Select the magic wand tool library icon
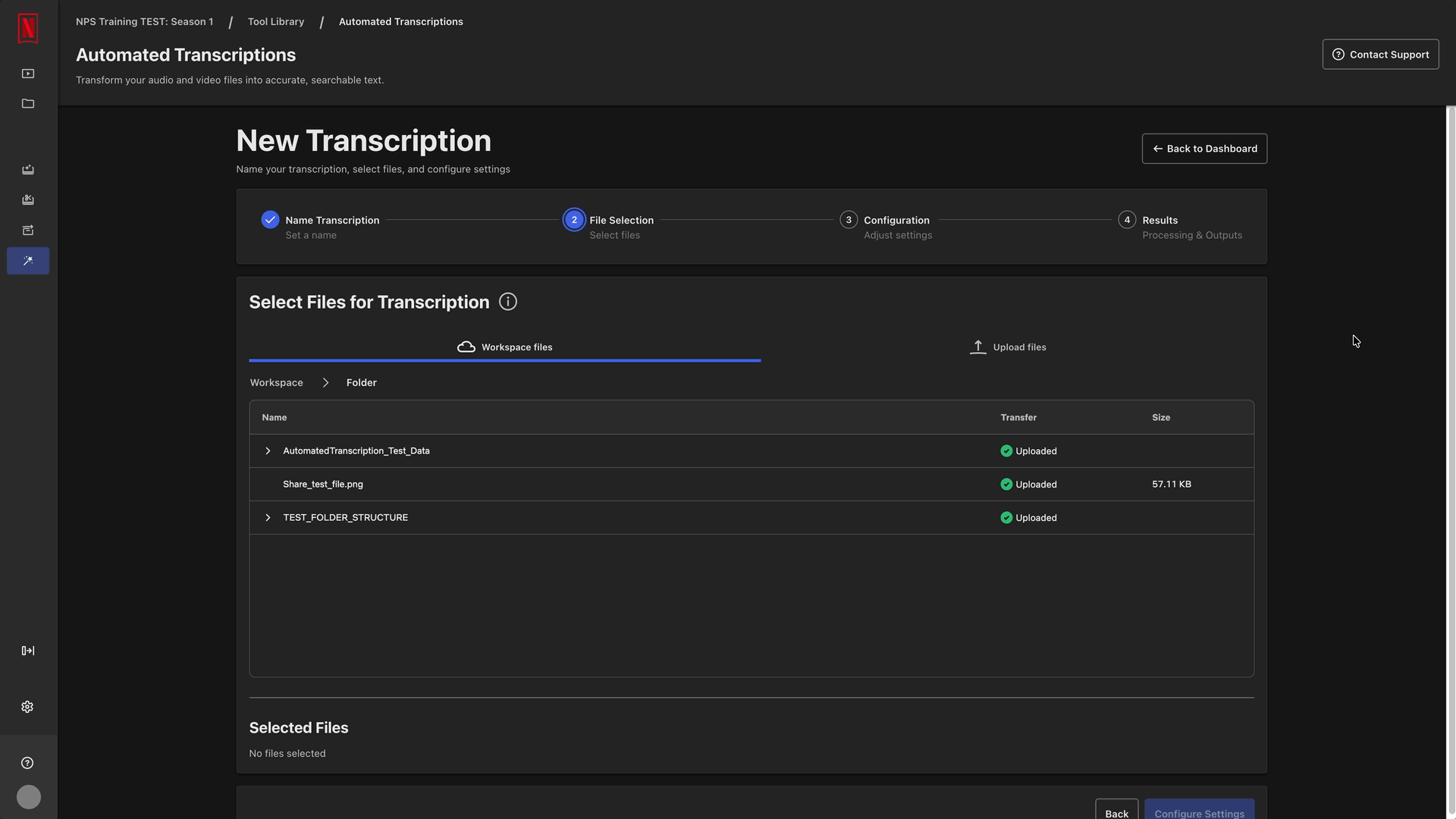The image size is (1456, 819). tap(28, 261)
